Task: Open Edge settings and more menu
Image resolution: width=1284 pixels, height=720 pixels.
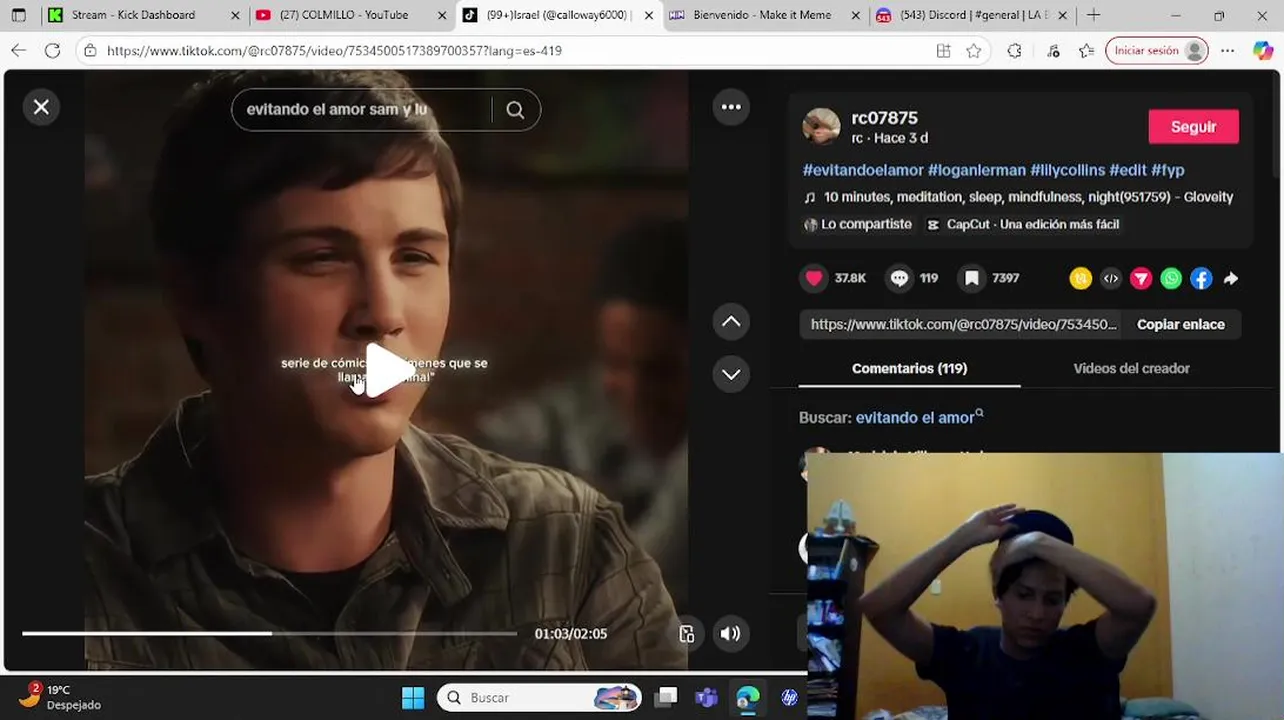Action: [1228, 50]
